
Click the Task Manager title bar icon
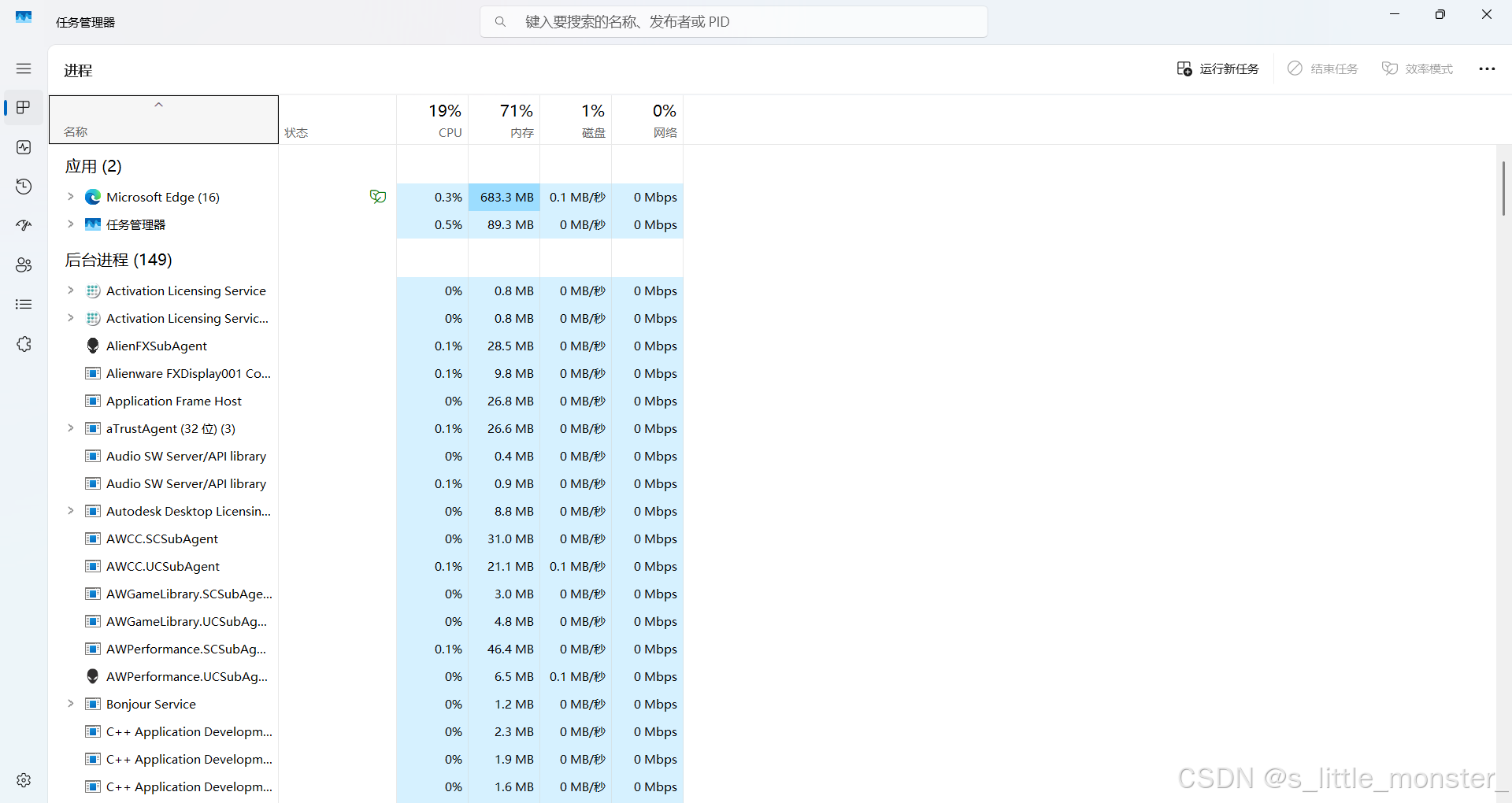point(24,17)
